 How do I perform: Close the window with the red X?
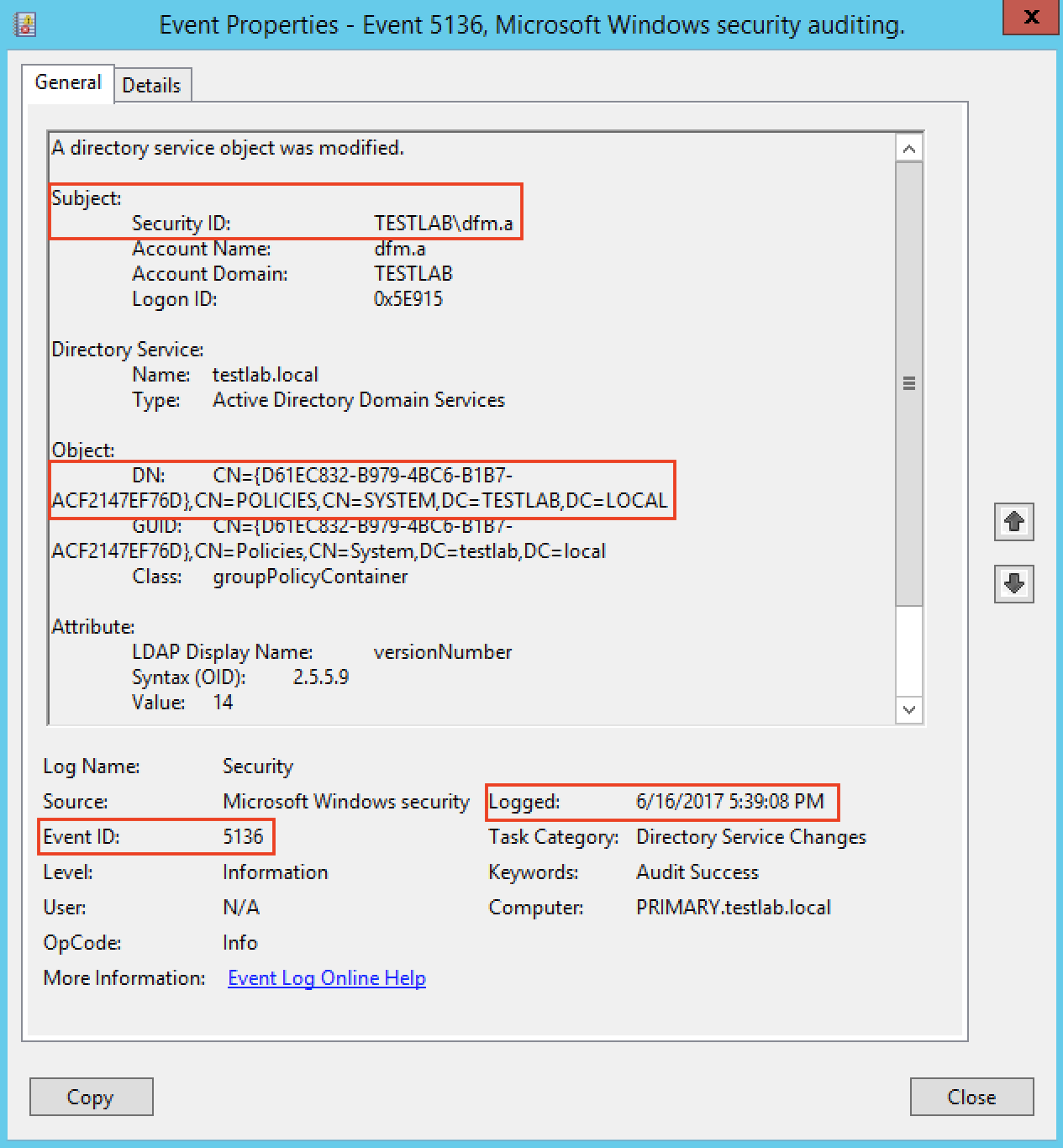pyautogui.click(x=1031, y=17)
